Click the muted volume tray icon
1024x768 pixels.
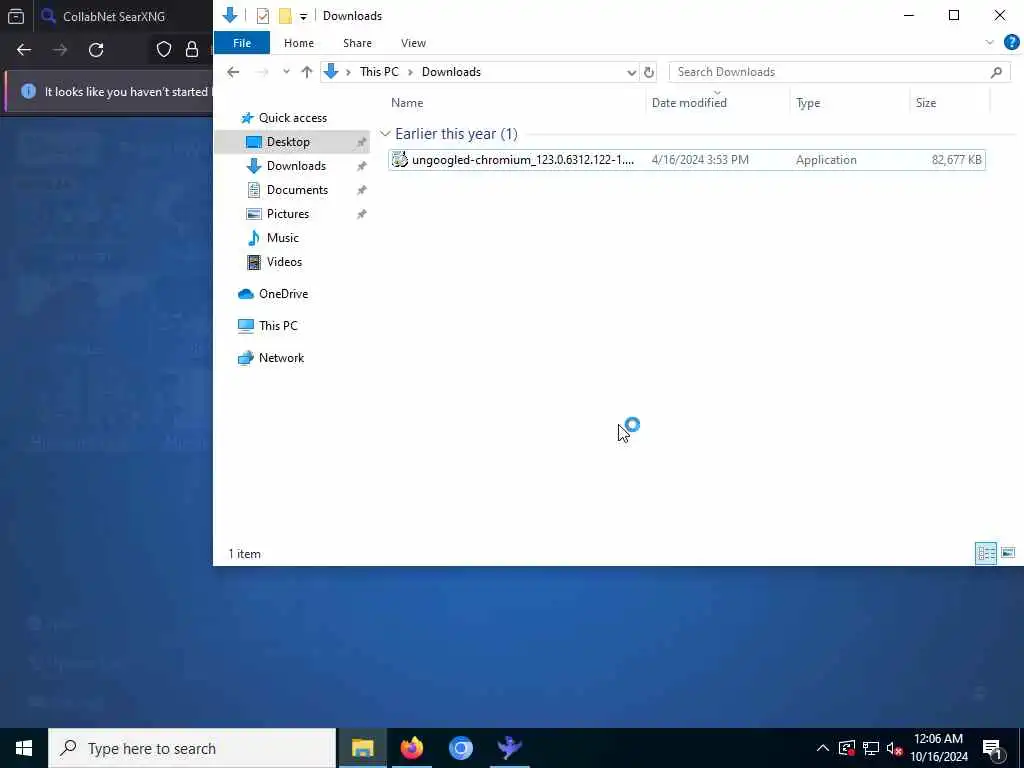click(x=894, y=749)
